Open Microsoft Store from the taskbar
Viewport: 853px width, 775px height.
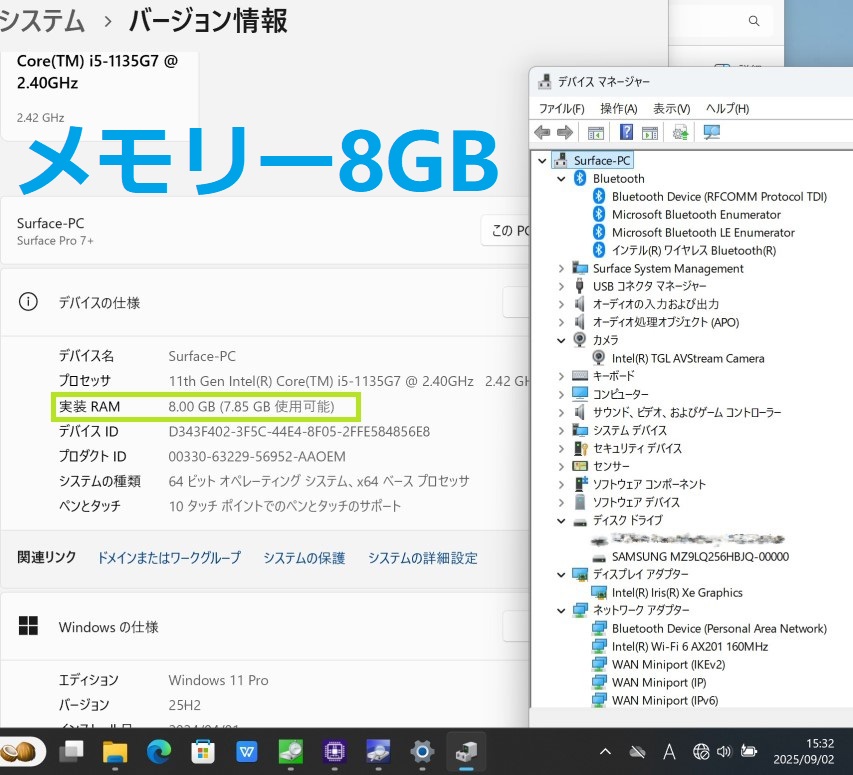203,750
